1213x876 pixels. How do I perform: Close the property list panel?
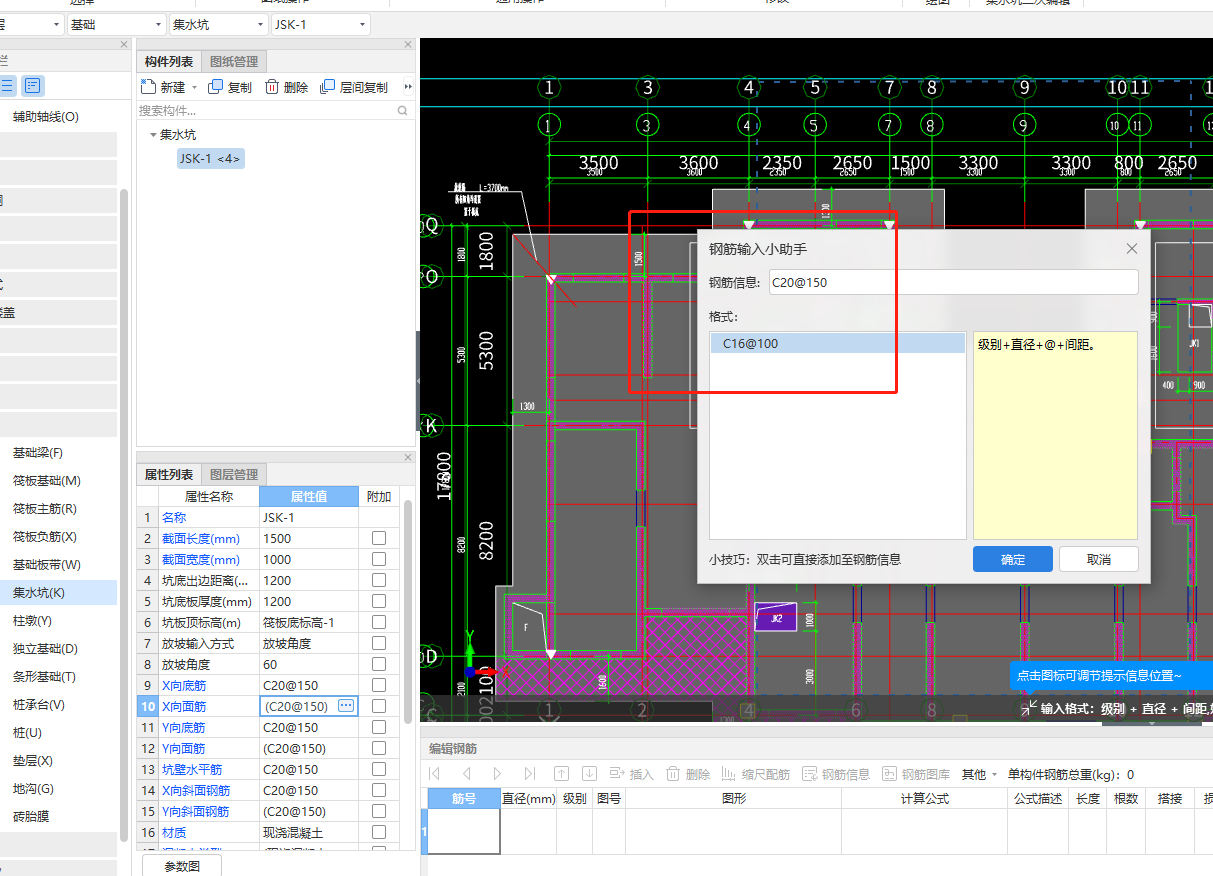pos(408,458)
